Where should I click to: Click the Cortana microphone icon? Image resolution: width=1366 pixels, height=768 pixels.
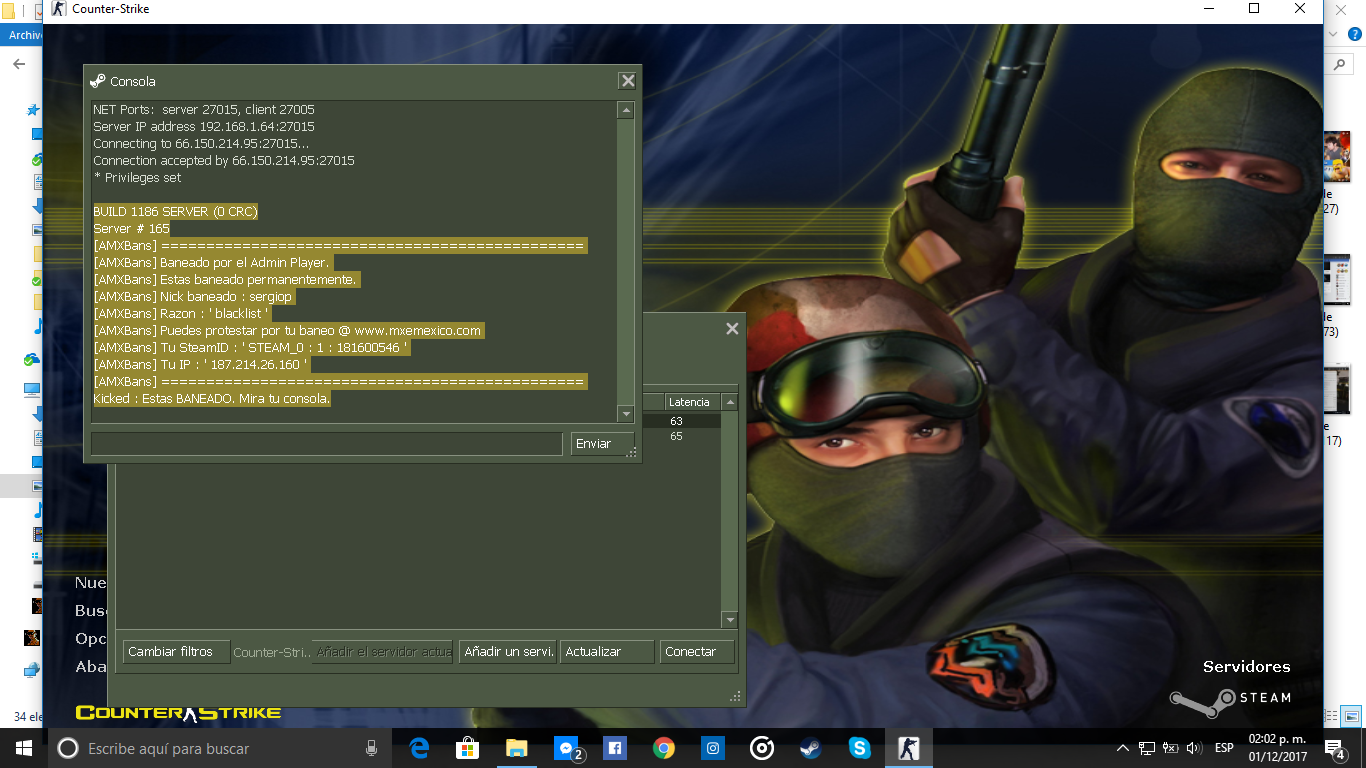coord(372,748)
